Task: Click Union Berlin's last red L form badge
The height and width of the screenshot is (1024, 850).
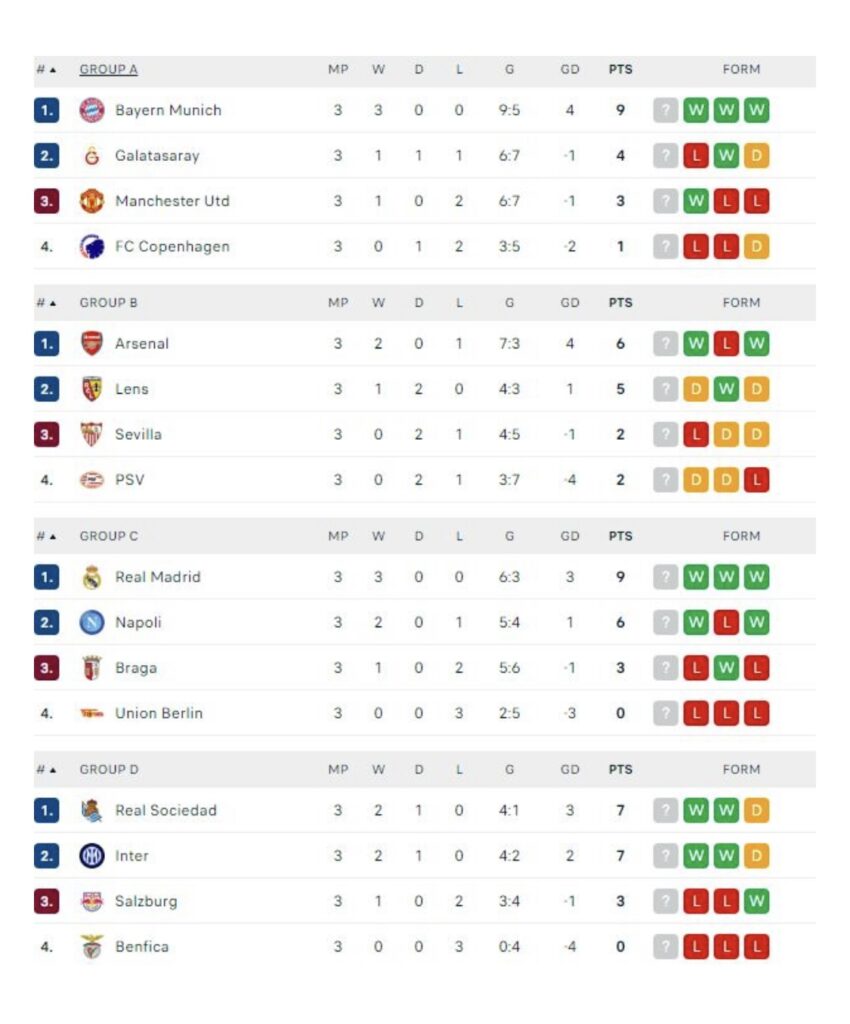Action: pos(757,714)
